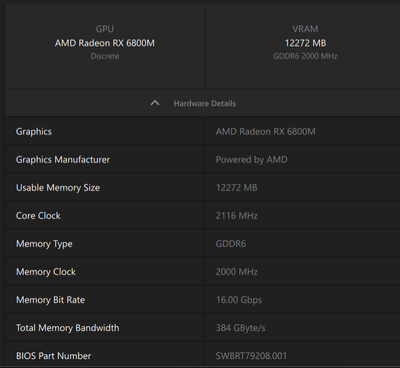Click the BIOS Part Number label

[x=53, y=356]
